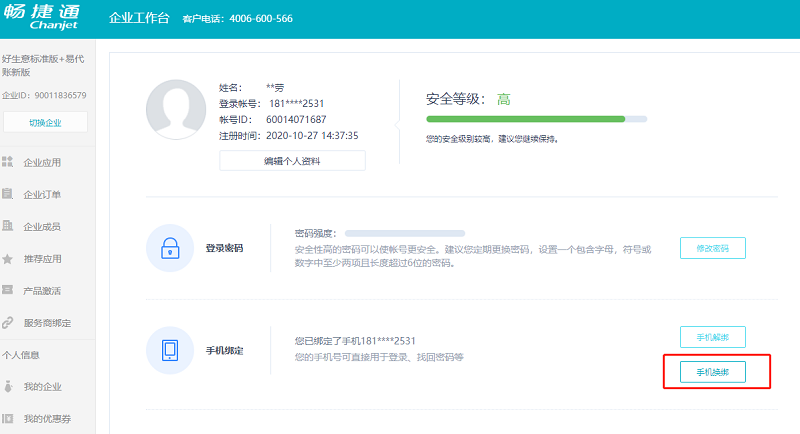Screen dimensions: 800x434
Task: Go to 服务商绑定 menu entry
Action: pos(47,323)
